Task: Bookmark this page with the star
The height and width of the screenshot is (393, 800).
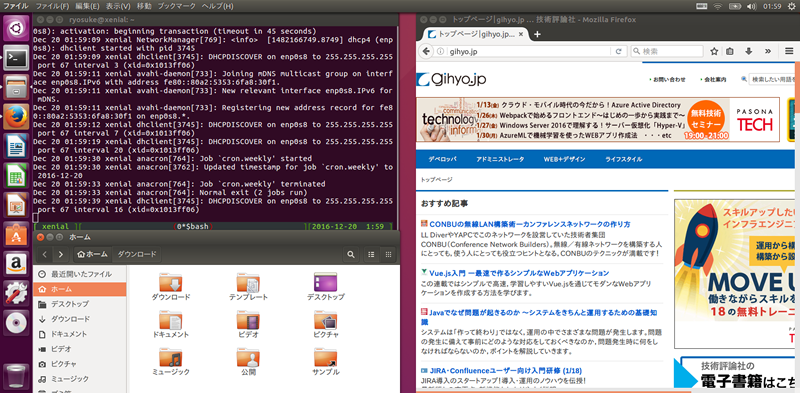Action: (x=714, y=51)
